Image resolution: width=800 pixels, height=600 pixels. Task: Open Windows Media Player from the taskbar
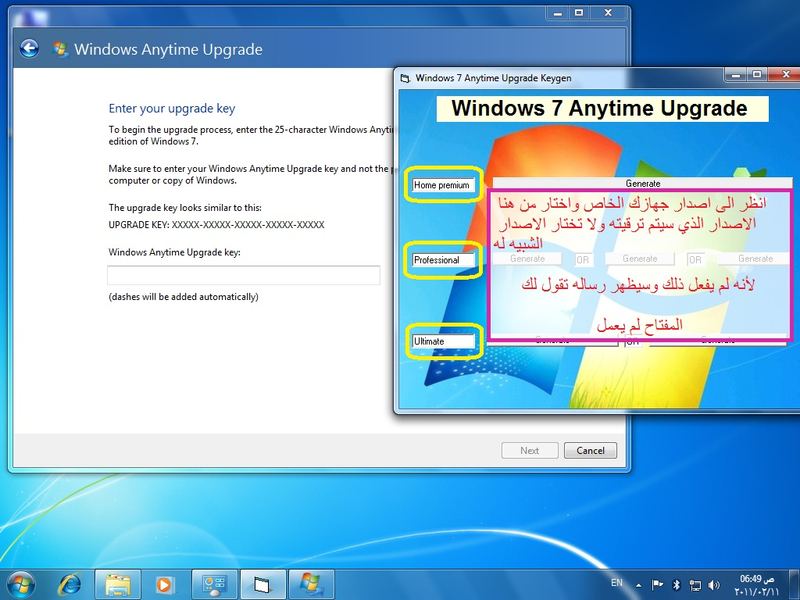165,582
